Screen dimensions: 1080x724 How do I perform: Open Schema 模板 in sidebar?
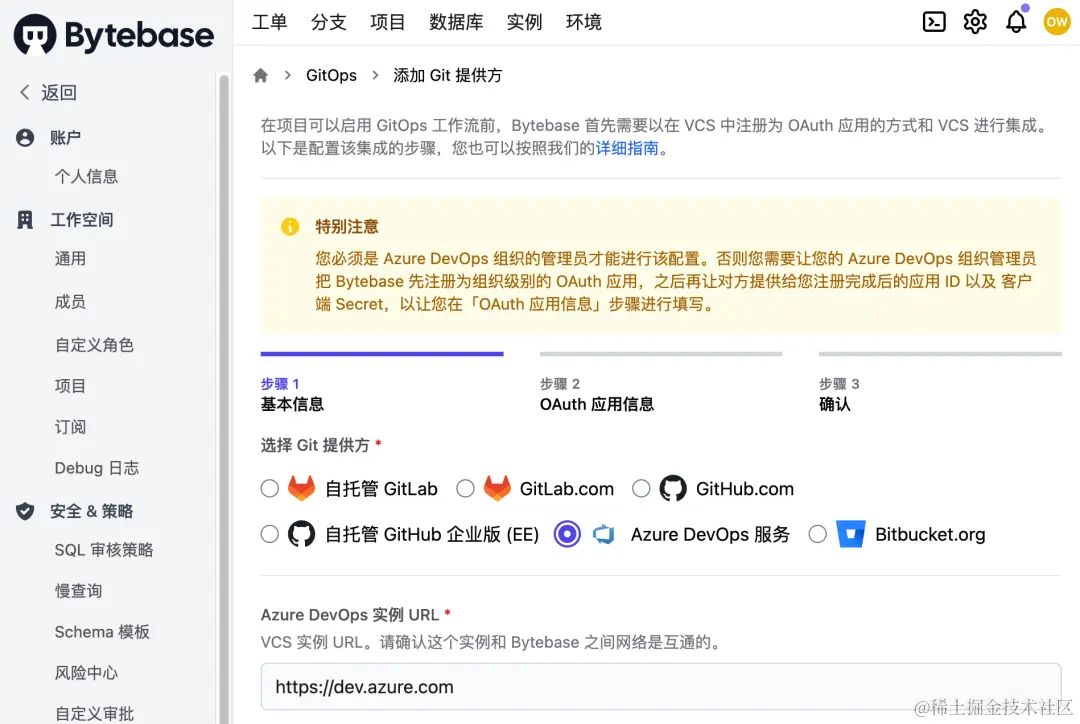pos(102,632)
